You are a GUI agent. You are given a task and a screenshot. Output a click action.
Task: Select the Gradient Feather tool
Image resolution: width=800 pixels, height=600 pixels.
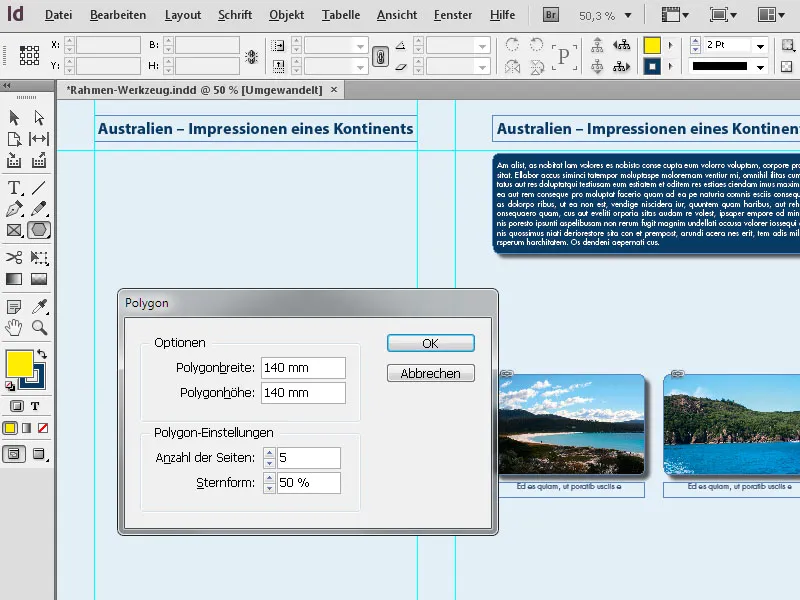39,279
